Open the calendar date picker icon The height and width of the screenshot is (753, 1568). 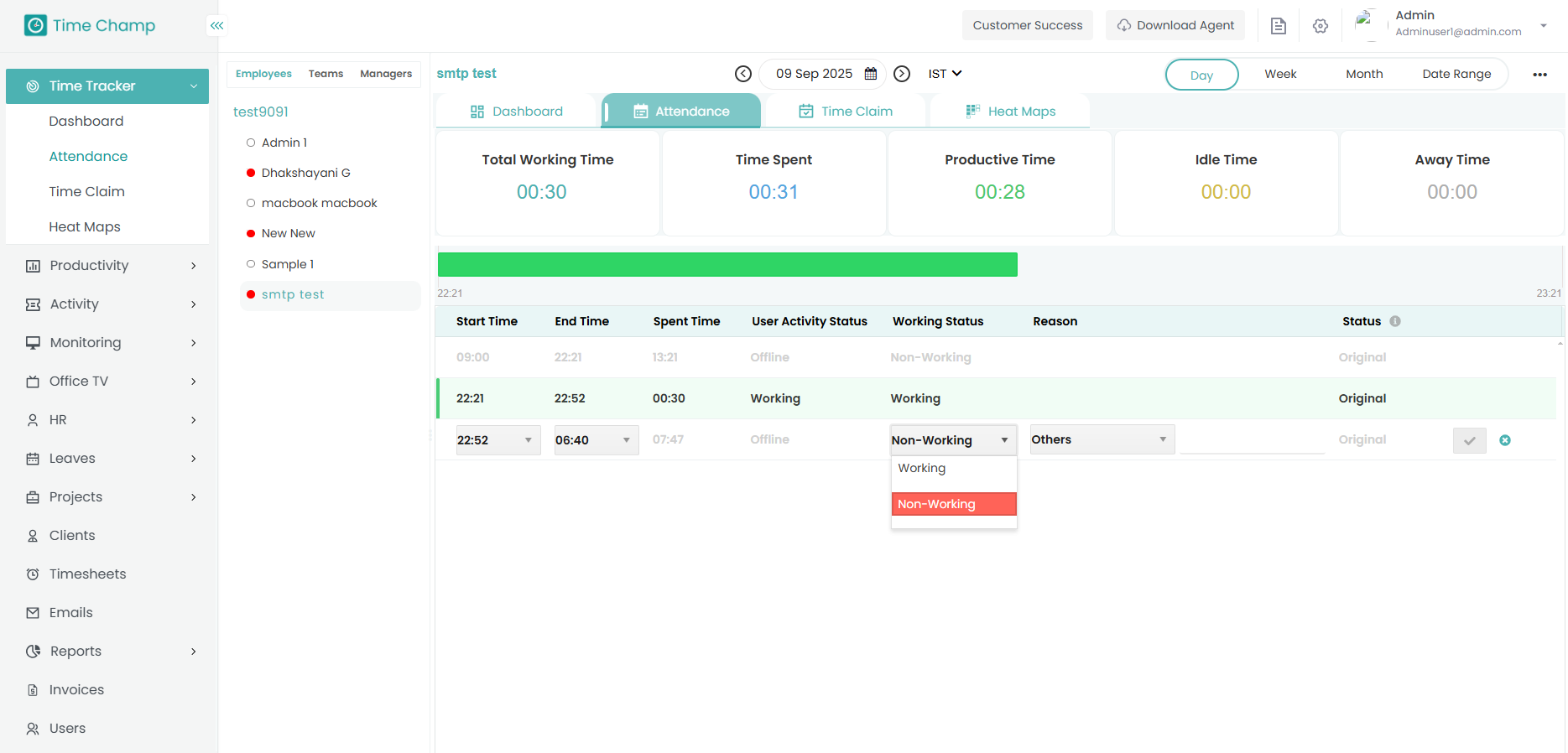[871, 74]
